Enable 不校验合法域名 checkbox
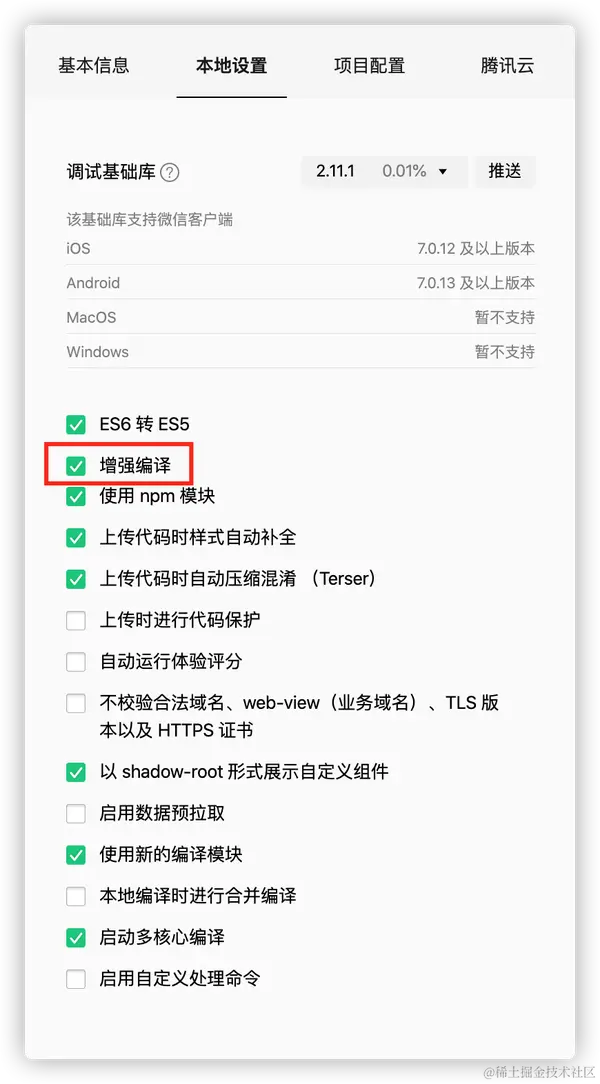Screen dimensions: 600x1084 76,704
